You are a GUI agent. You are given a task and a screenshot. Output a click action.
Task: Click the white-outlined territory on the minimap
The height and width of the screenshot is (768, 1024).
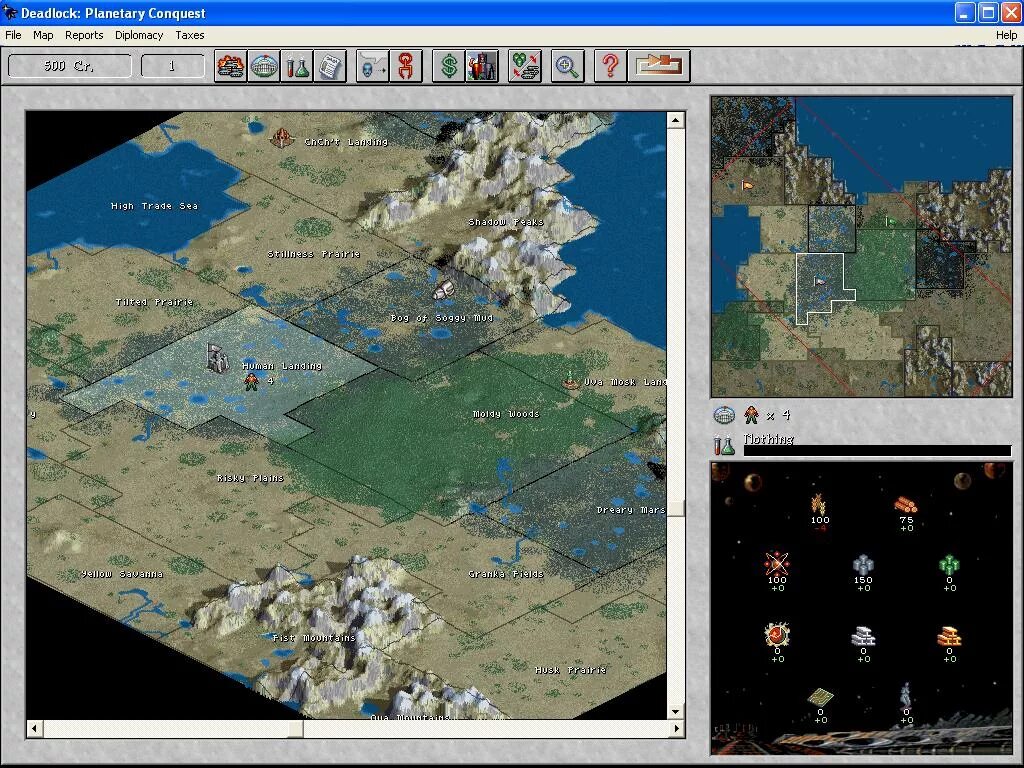click(x=820, y=286)
